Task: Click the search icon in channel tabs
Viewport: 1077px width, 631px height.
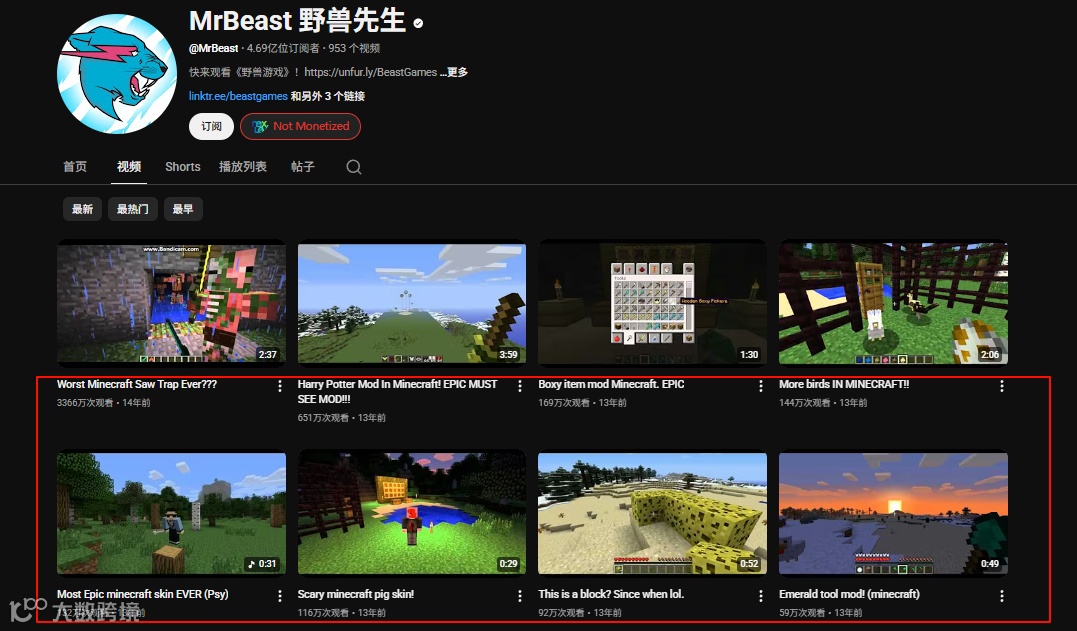Action: pyautogui.click(x=354, y=167)
